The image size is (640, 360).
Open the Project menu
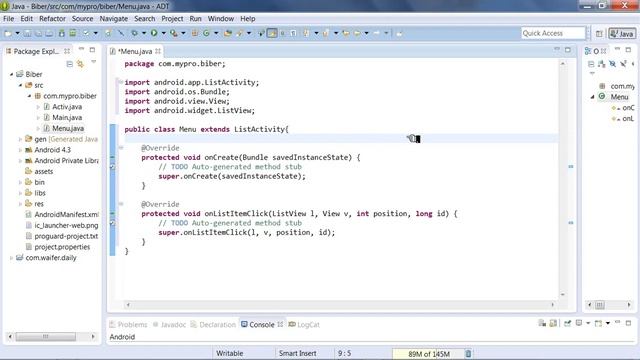tap(172, 19)
